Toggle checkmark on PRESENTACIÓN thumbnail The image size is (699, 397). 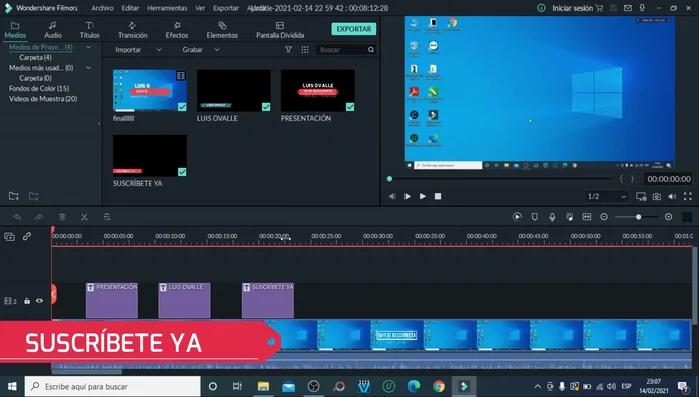tap(350, 107)
